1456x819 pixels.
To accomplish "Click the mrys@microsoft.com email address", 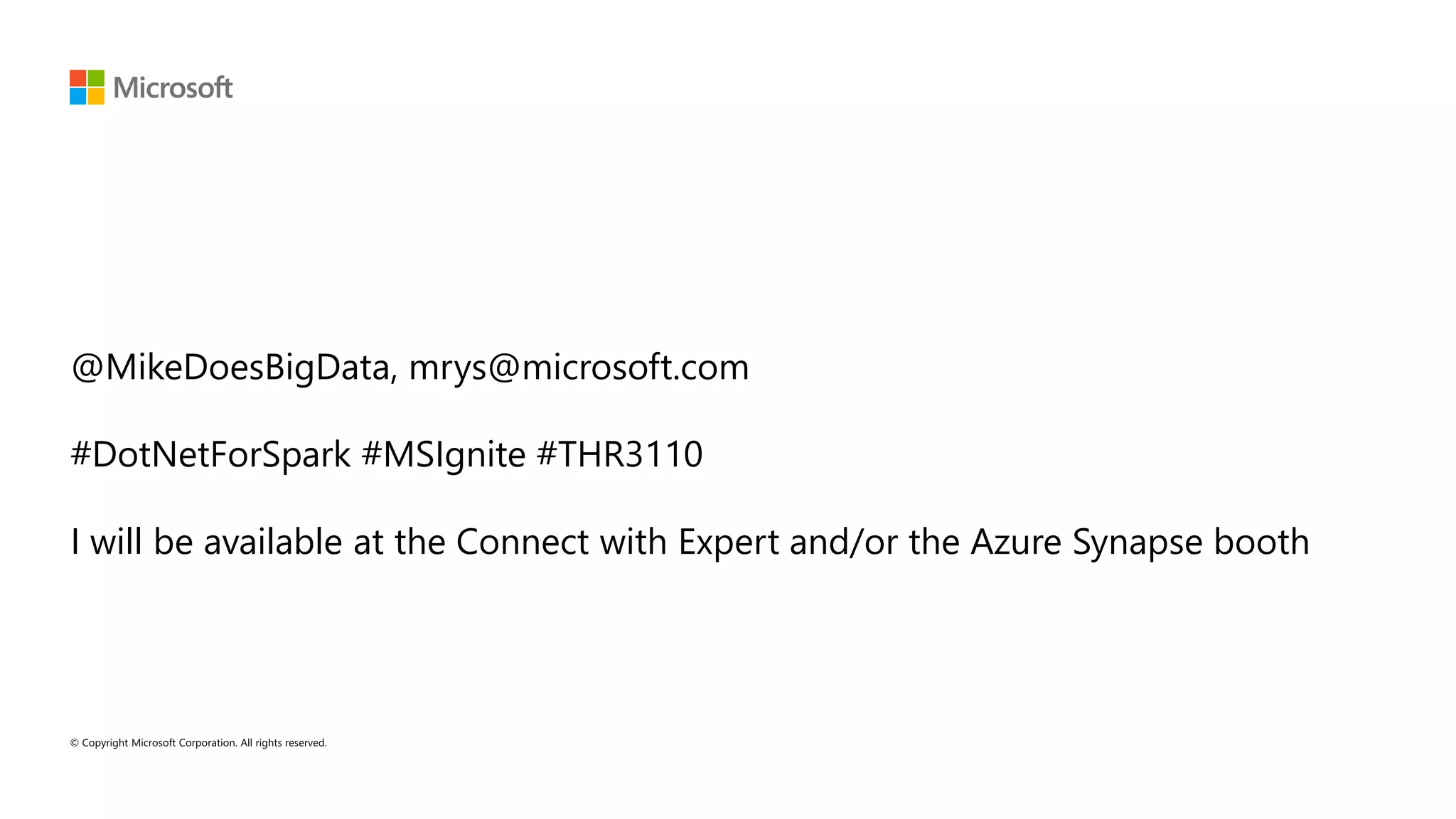I will [x=579, y=368].
